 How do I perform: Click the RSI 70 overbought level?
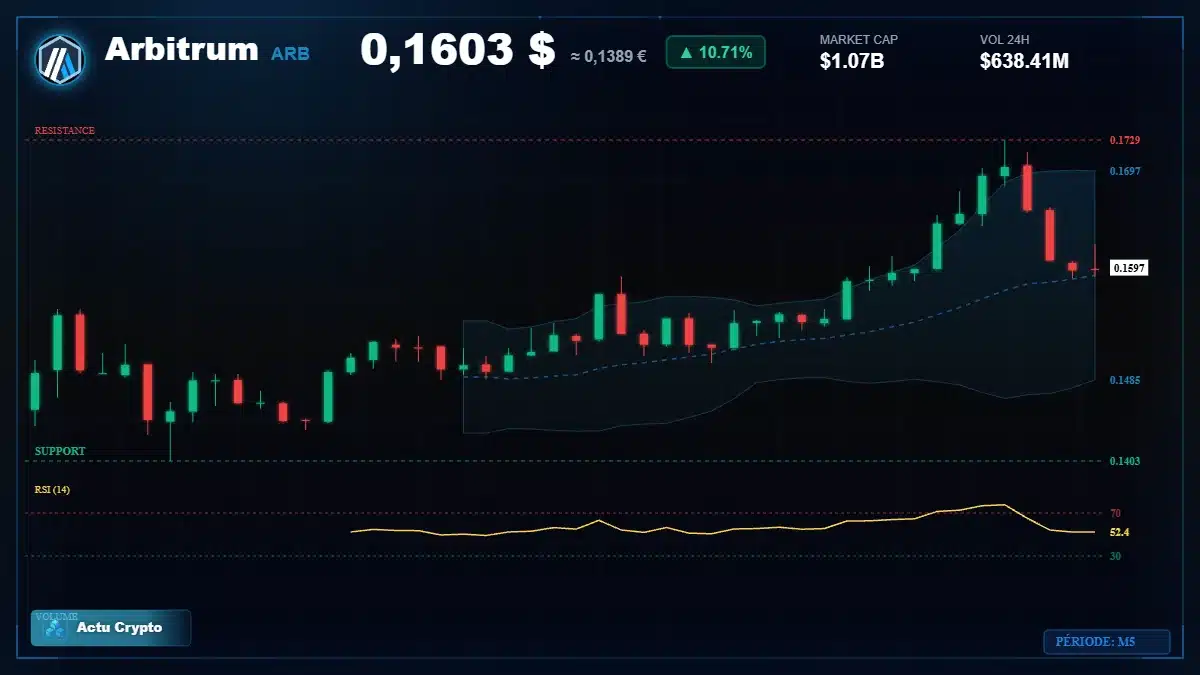[1115, 513]
